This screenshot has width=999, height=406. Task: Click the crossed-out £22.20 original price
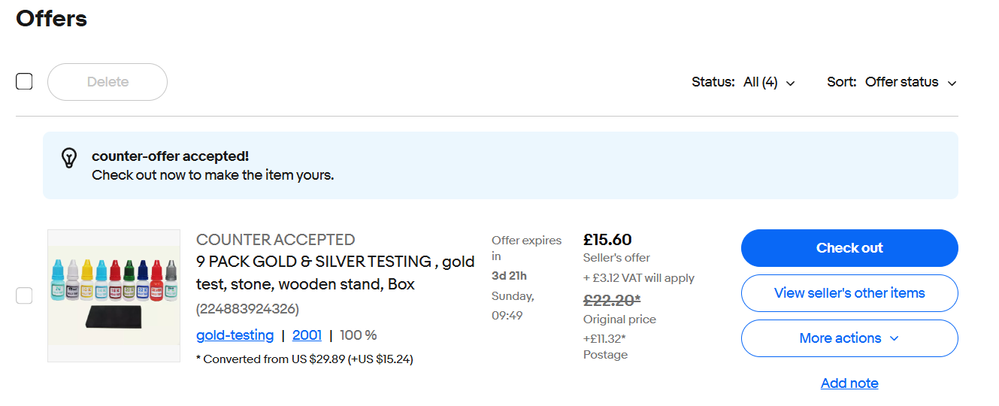[611, 298]
